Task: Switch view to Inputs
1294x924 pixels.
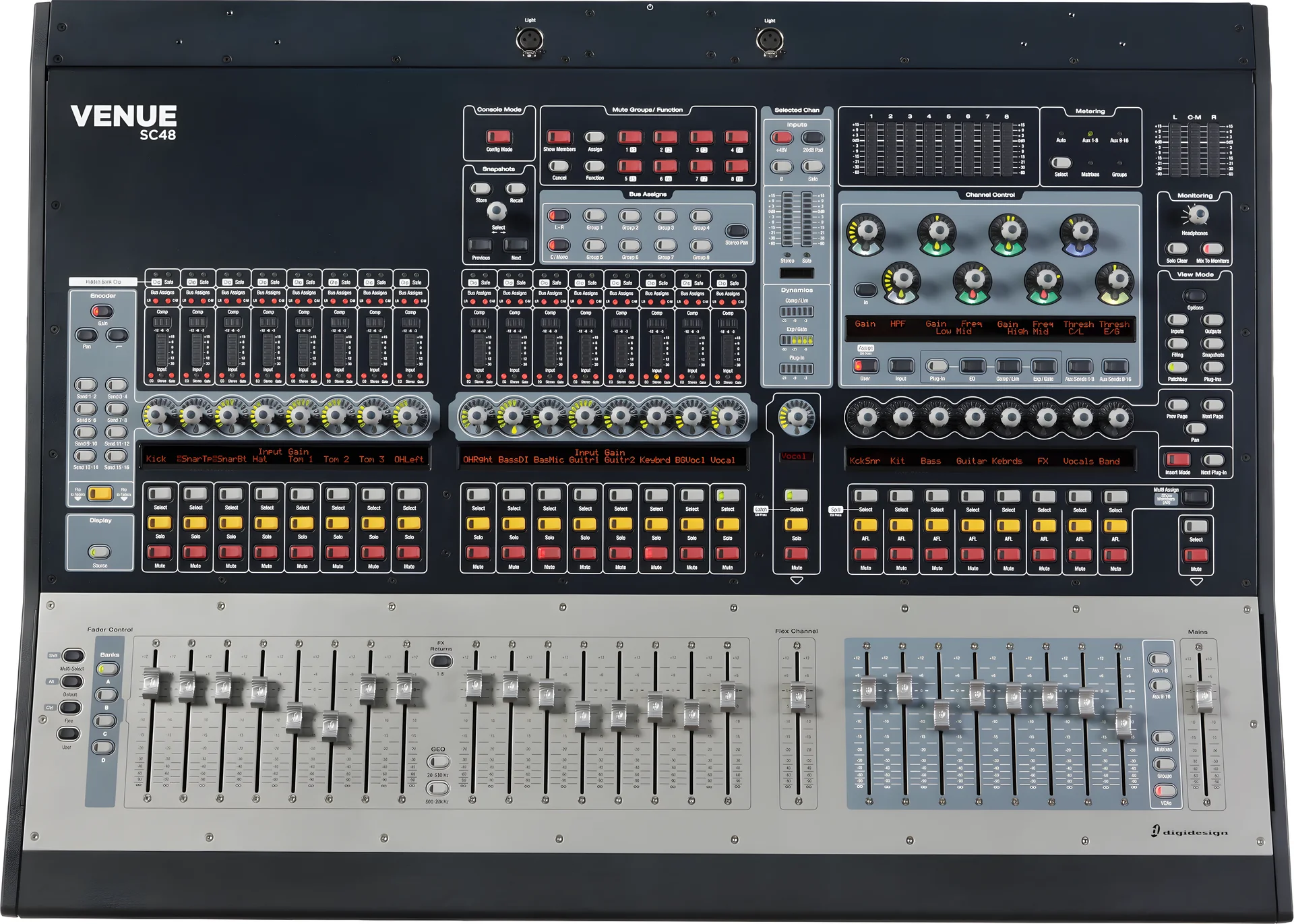Action: click(1177, 319)
